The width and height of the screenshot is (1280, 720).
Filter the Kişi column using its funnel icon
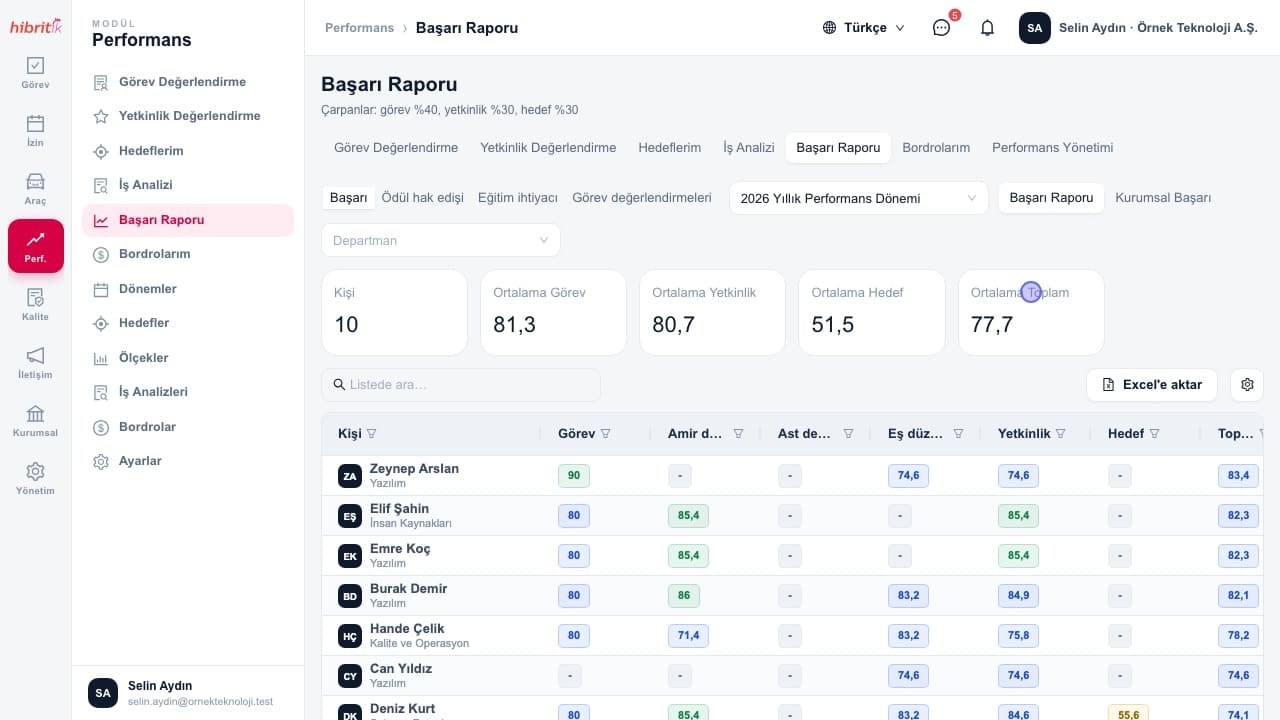click(372, 434)
